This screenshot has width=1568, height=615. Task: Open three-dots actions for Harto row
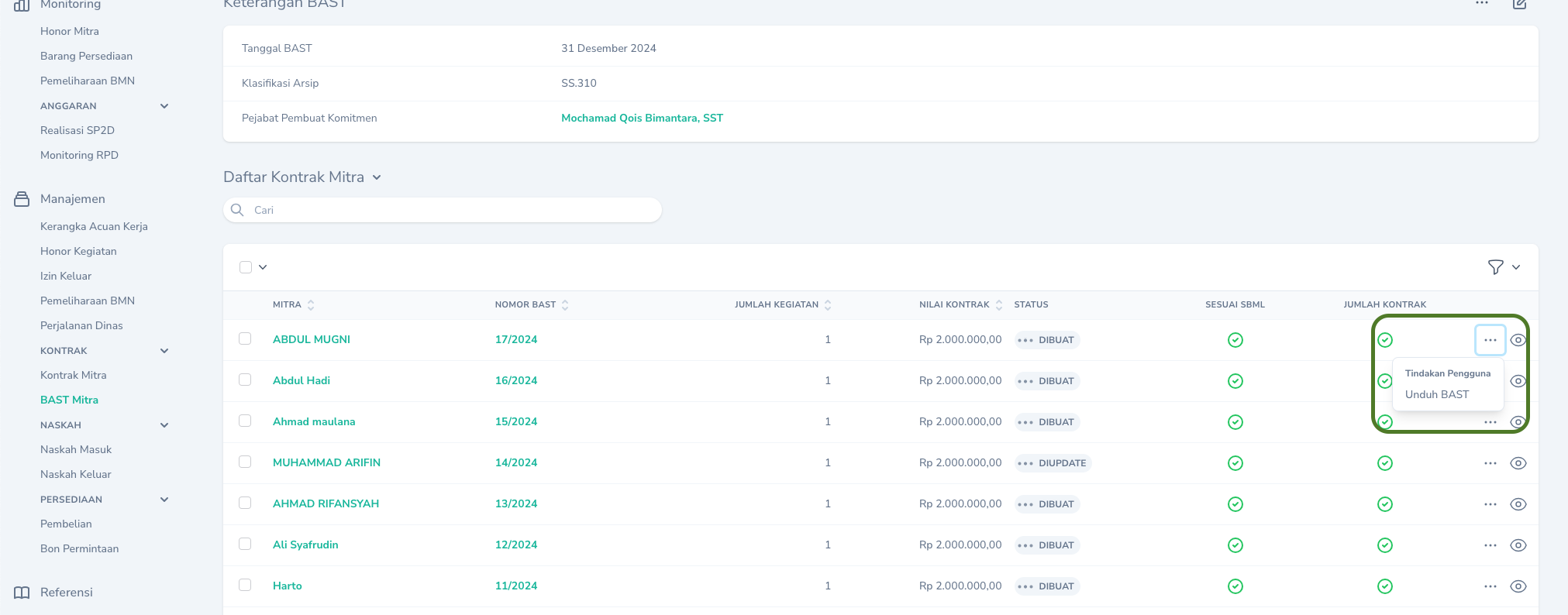[1490, 586]
